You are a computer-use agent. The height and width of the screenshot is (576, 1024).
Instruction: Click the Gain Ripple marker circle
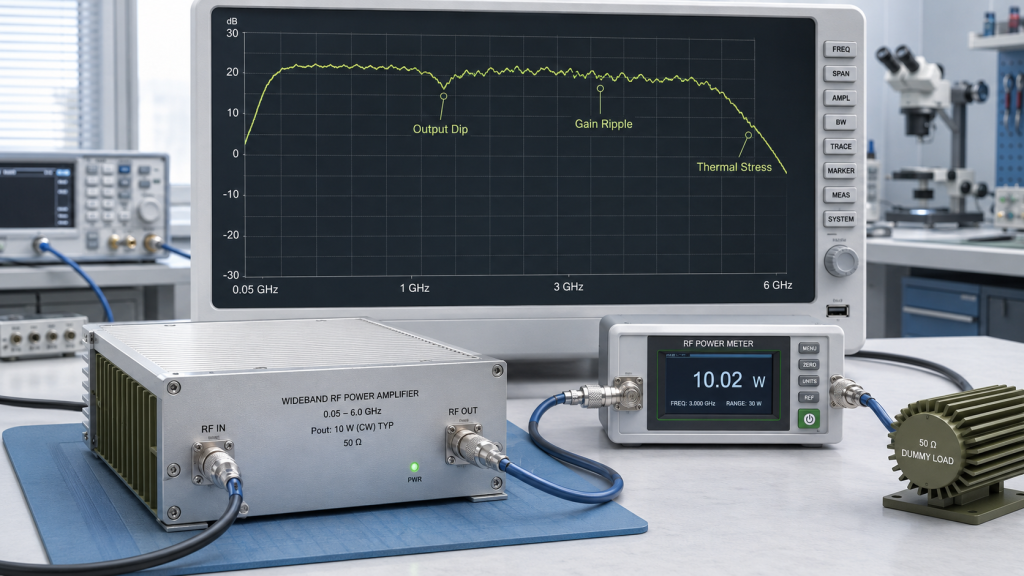tap(600, 88)
